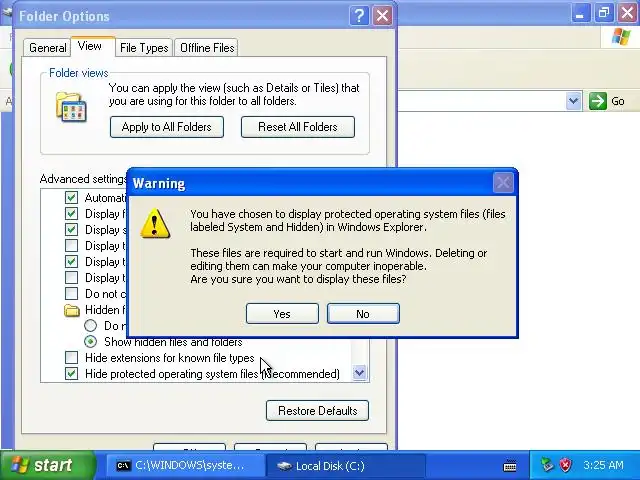Click the Windows flag logo in Explorer
640x480 pixels.
pos(621,37)
